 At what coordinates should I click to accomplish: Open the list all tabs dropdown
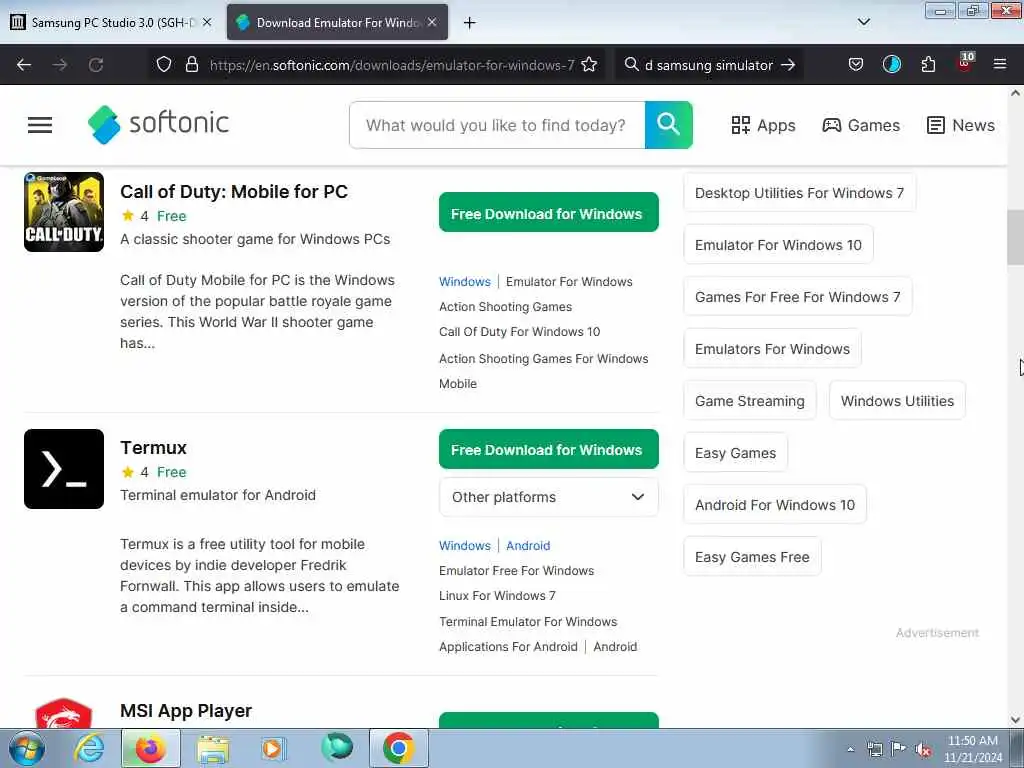pos(864,22)
